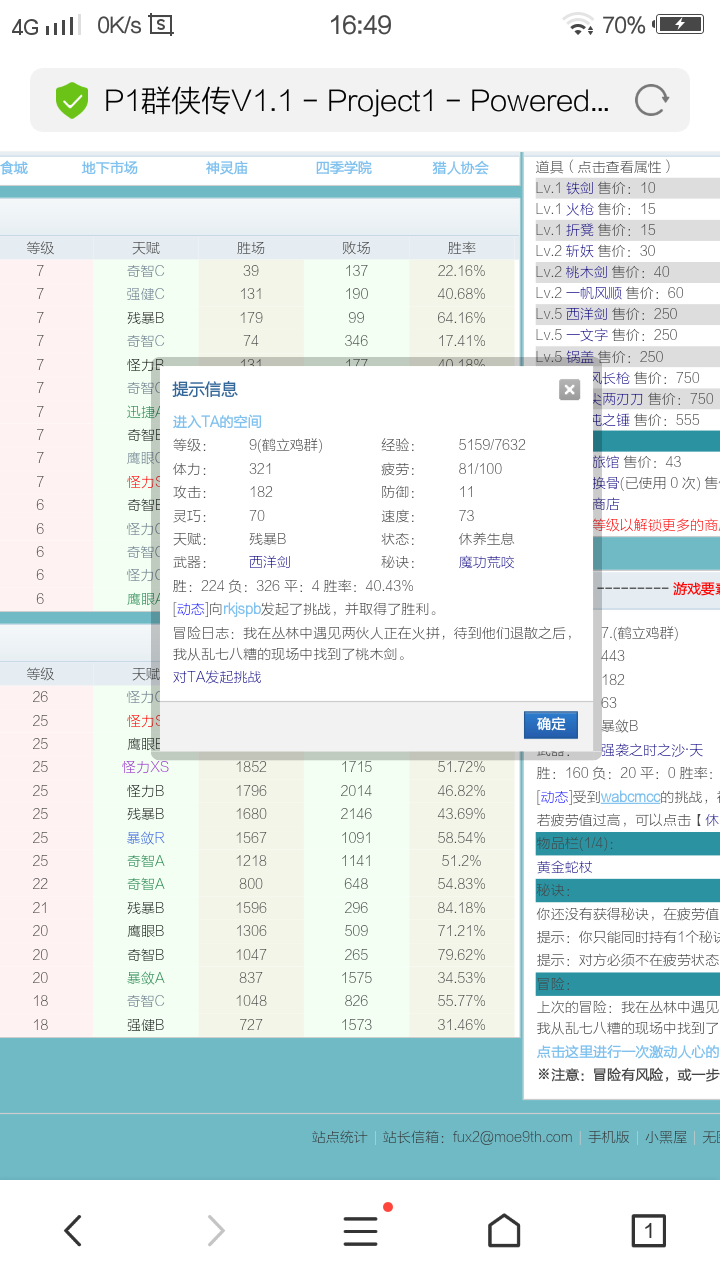Click the 旅馆 link priced 43
The height and width of the screenshot is (1280, 720).
click(x=606, y=461)
